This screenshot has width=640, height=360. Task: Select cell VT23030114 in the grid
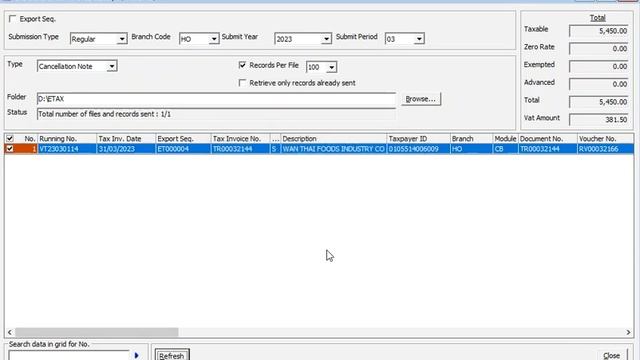tap(67, 149)
